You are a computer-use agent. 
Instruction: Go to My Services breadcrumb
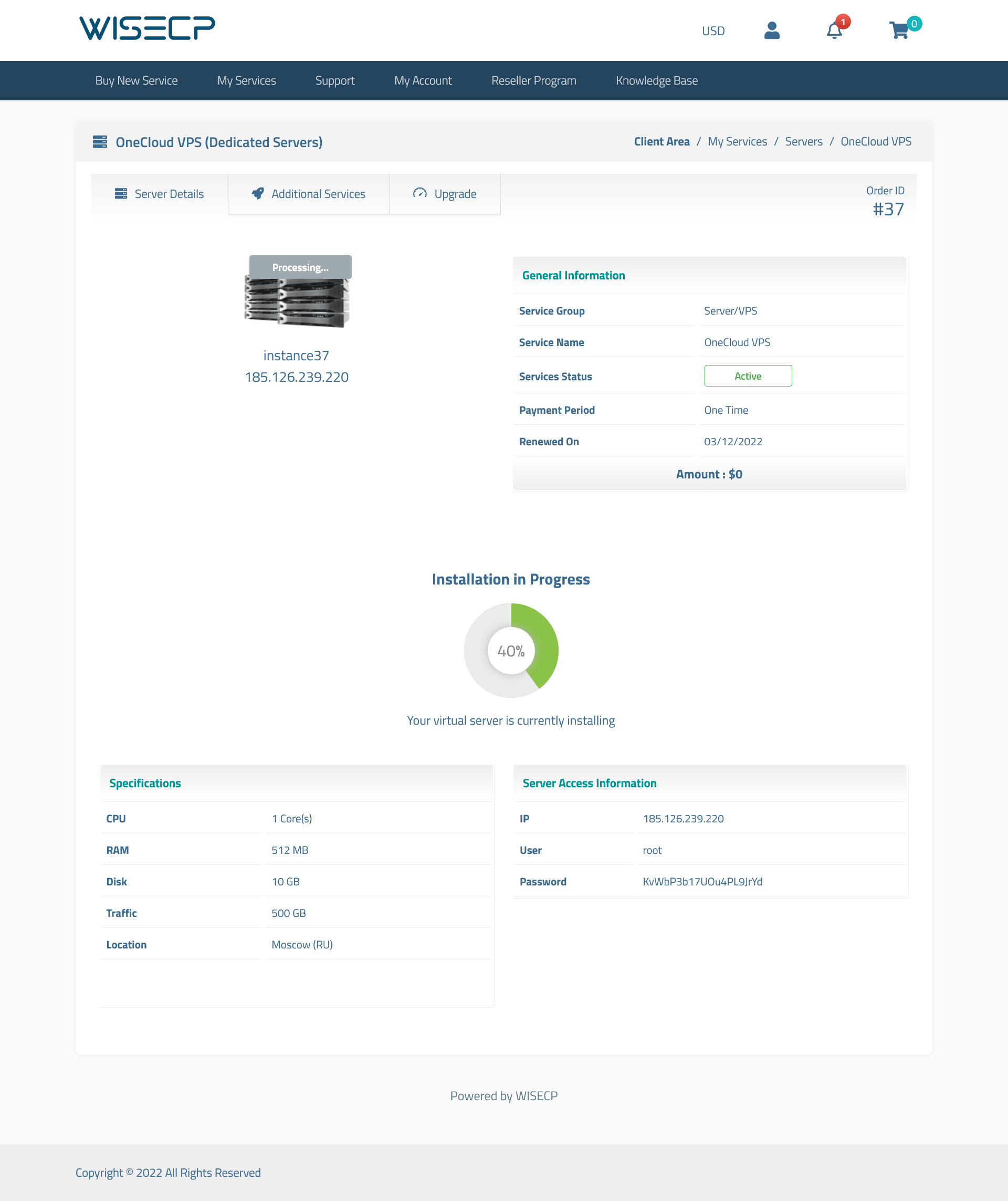pos(737,142)
